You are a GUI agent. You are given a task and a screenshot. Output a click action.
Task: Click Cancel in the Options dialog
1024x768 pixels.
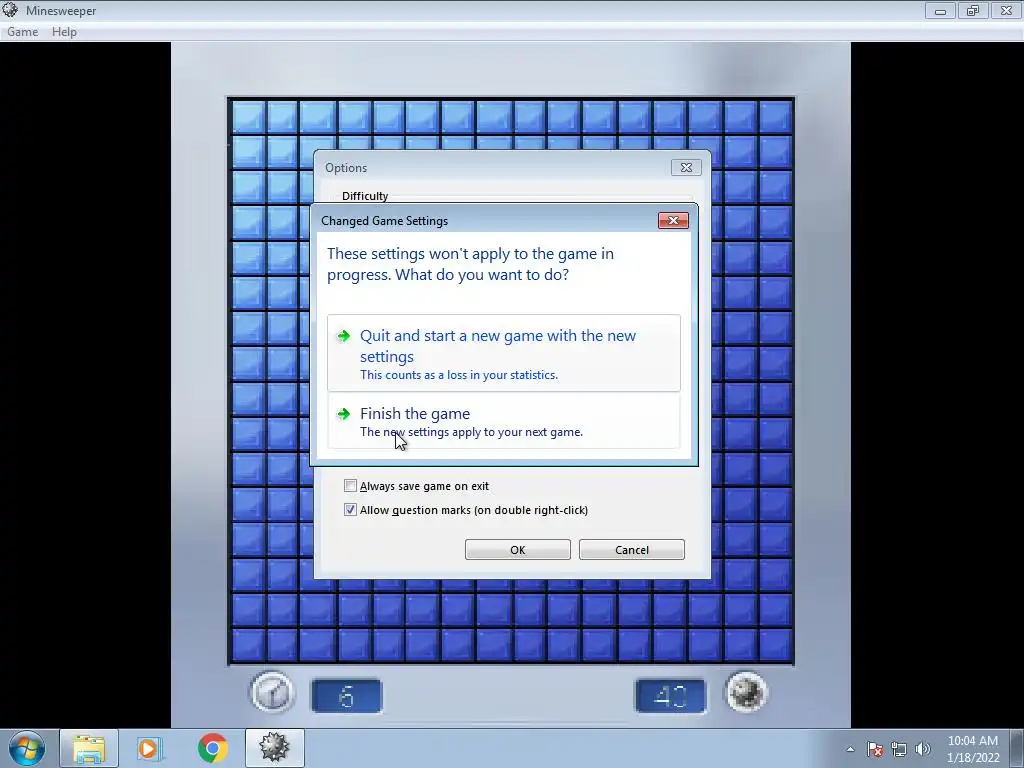[632, 550]
